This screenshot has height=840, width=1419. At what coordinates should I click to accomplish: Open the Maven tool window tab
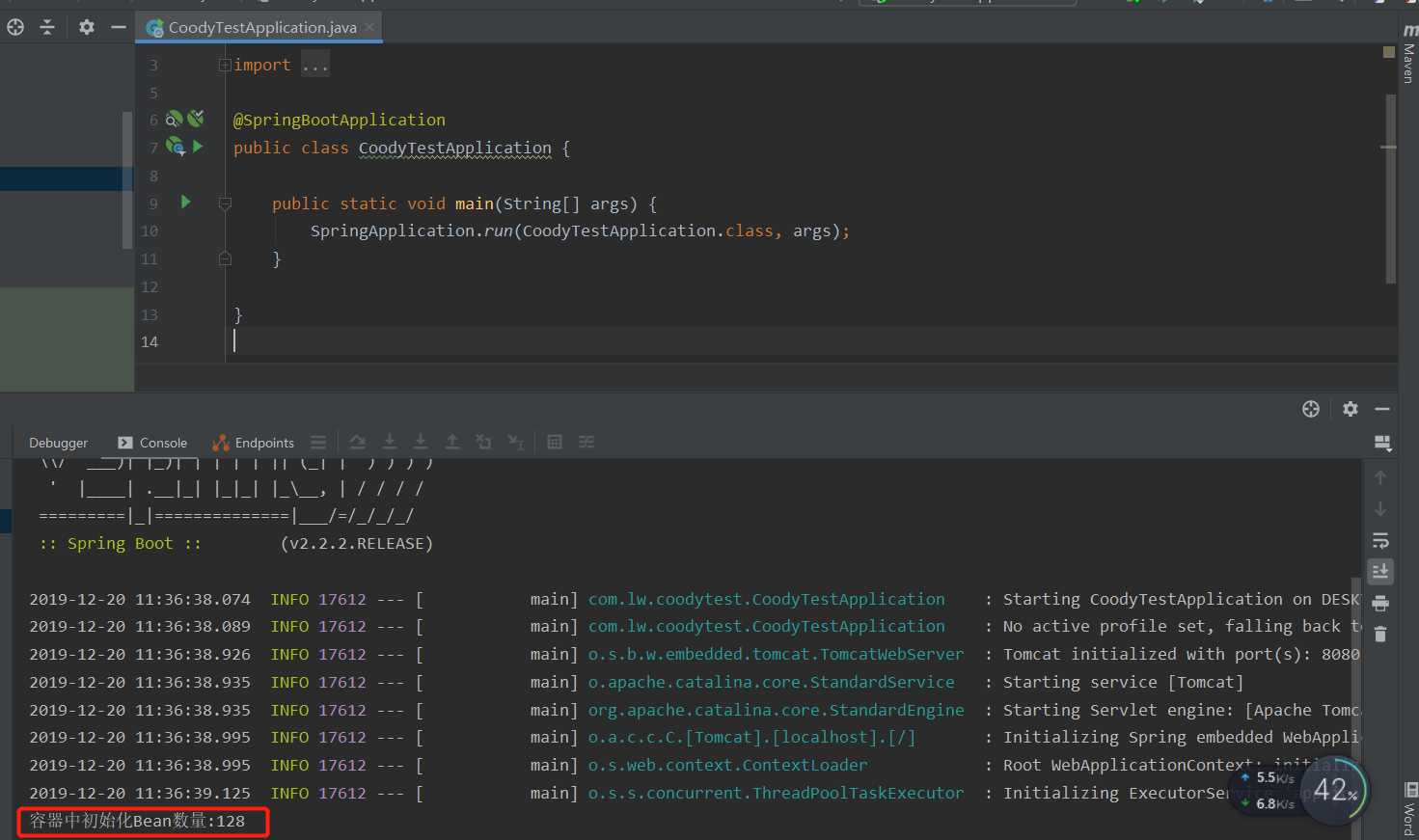pos(1409,53)
